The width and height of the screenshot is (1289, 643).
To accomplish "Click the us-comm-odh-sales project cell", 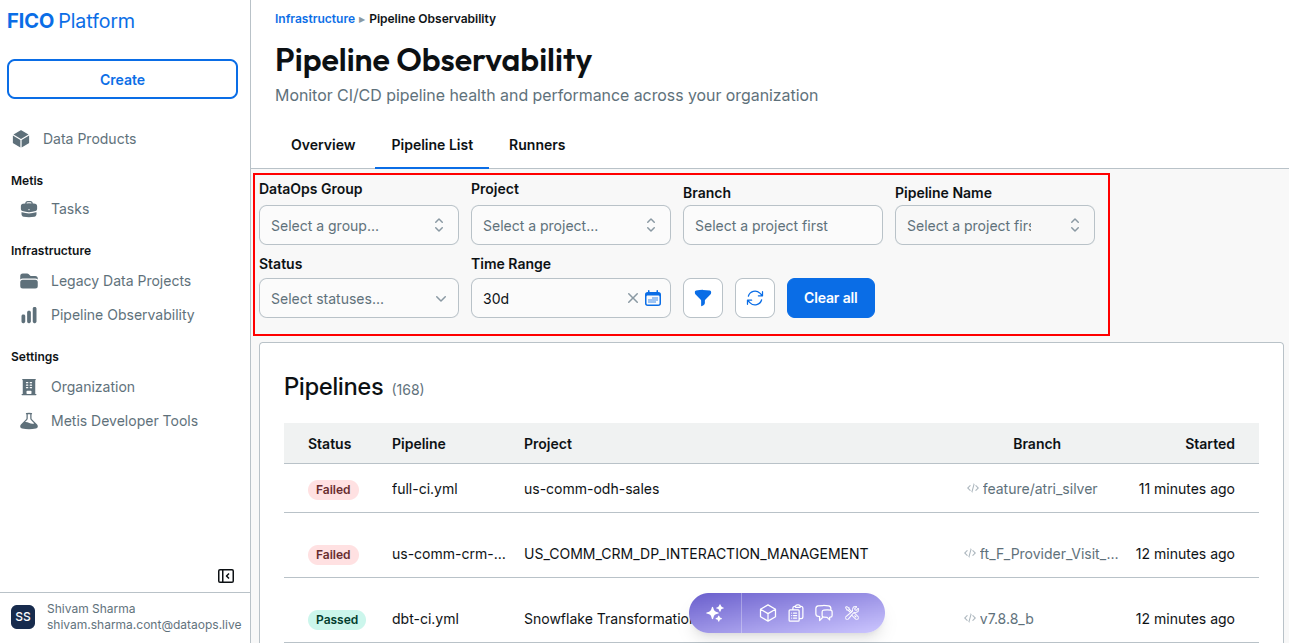I will pyautogui.click(x=592, y=489).
